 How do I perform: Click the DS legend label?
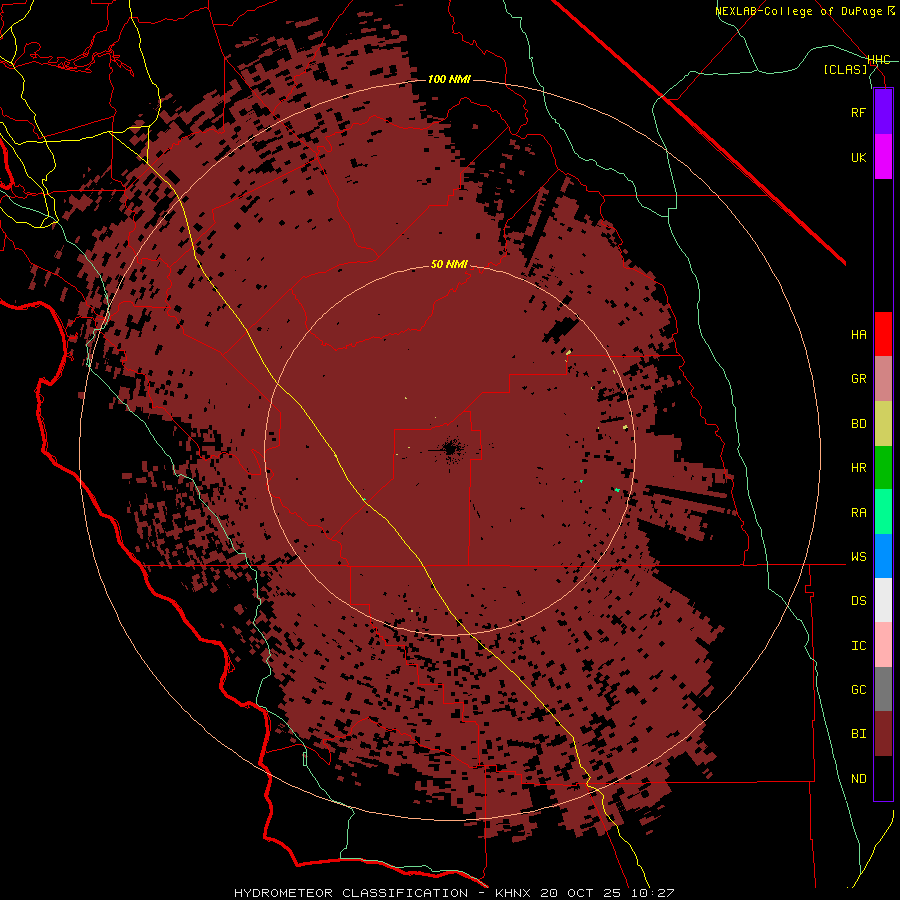pyautogui.click(x=858, y=601)
